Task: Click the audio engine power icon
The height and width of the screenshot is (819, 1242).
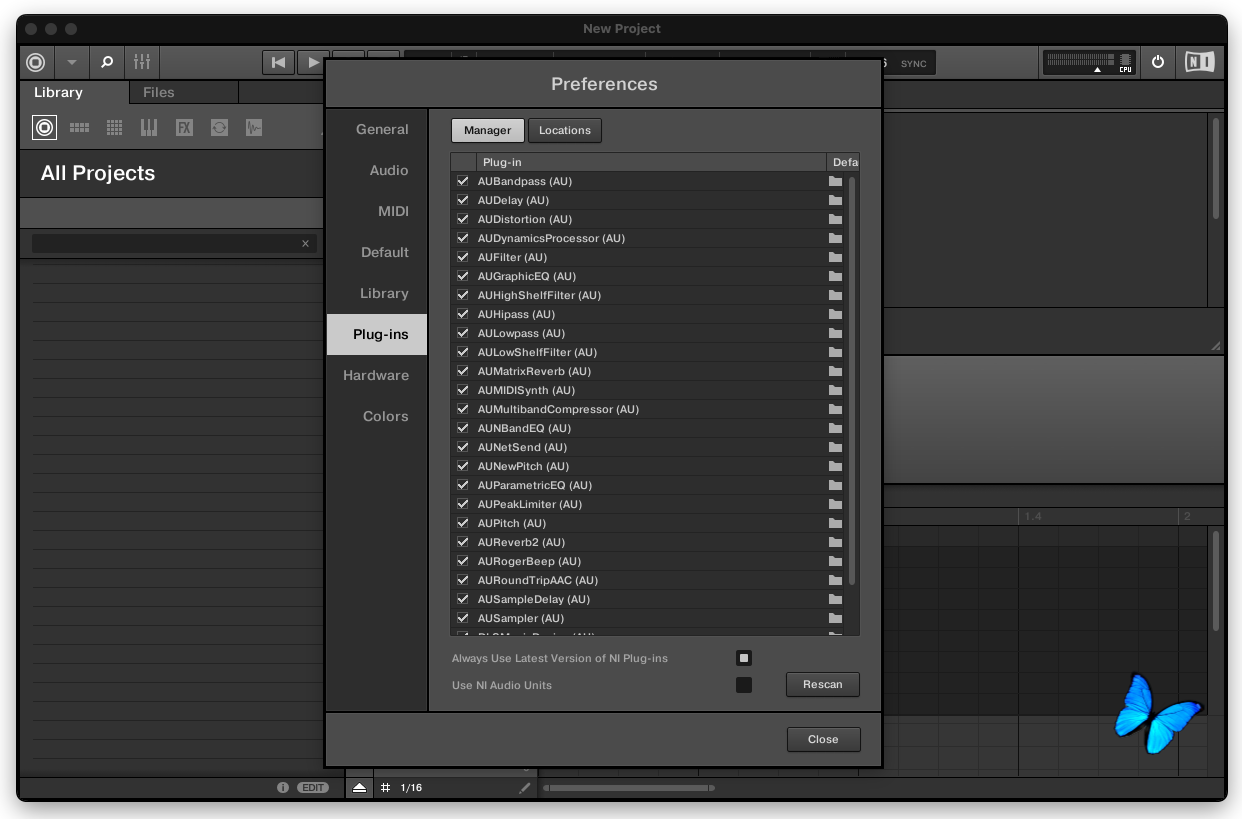Action: pos(1158,62)
